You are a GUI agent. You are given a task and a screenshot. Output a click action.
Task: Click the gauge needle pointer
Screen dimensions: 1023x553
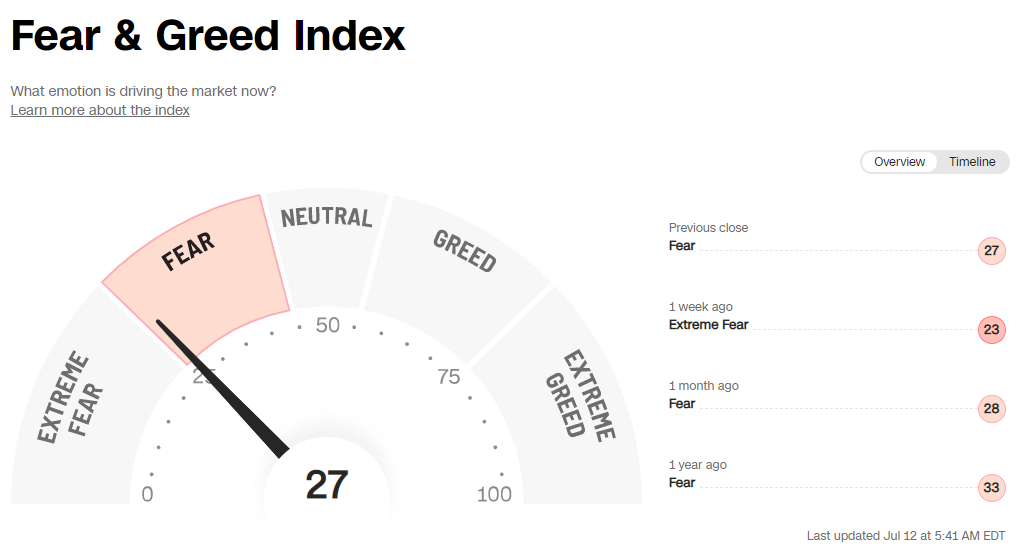coord(225,390)
